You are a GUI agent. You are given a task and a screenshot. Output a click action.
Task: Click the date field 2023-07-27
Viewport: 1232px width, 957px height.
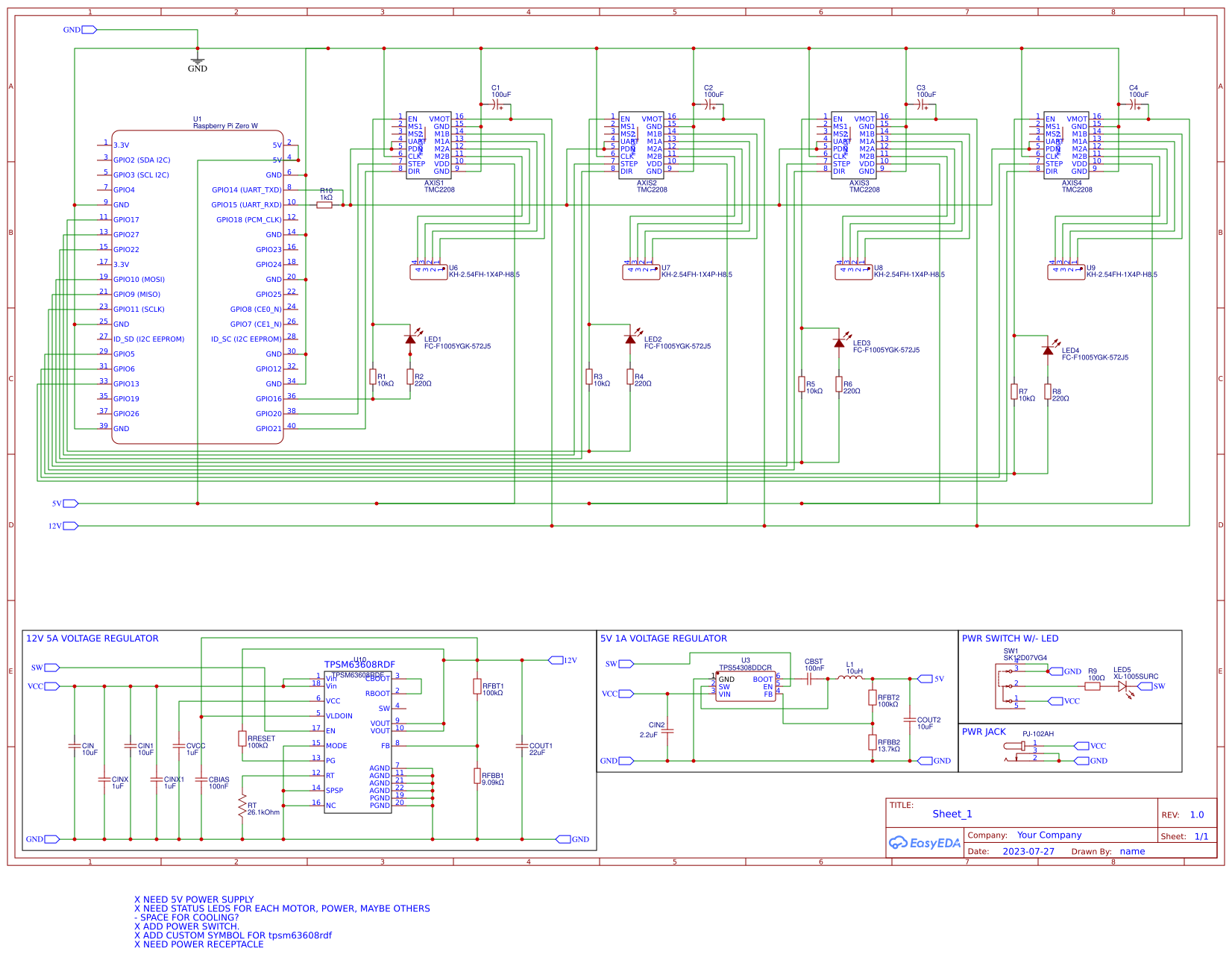point(1029,851)
